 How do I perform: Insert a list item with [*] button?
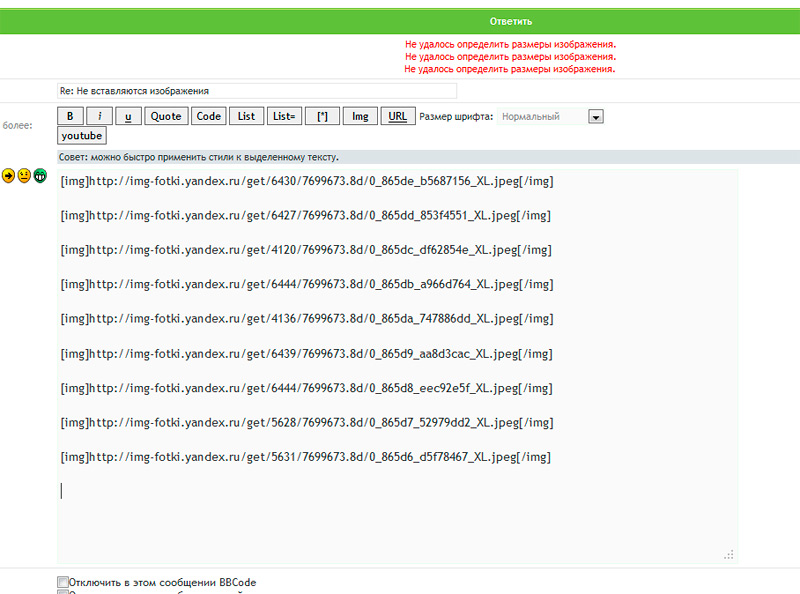point(322,116)
